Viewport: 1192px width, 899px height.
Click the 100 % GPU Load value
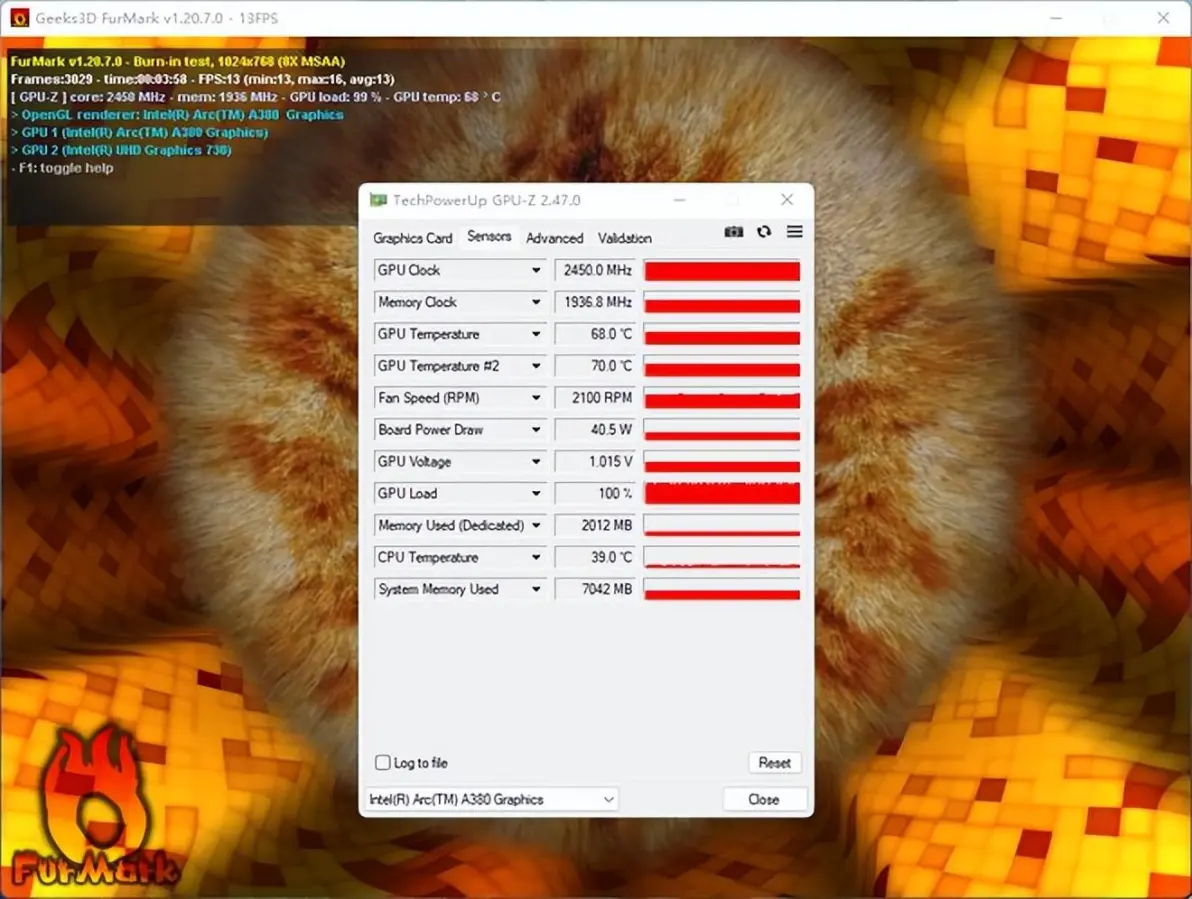(x=596, y=494)
